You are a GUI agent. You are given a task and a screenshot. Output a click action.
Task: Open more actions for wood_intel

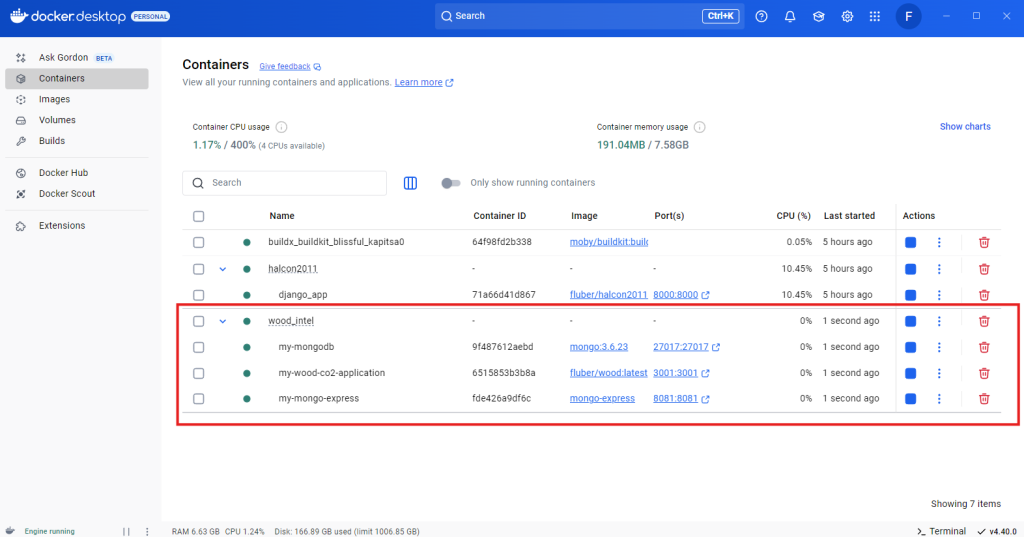(939, 321)
